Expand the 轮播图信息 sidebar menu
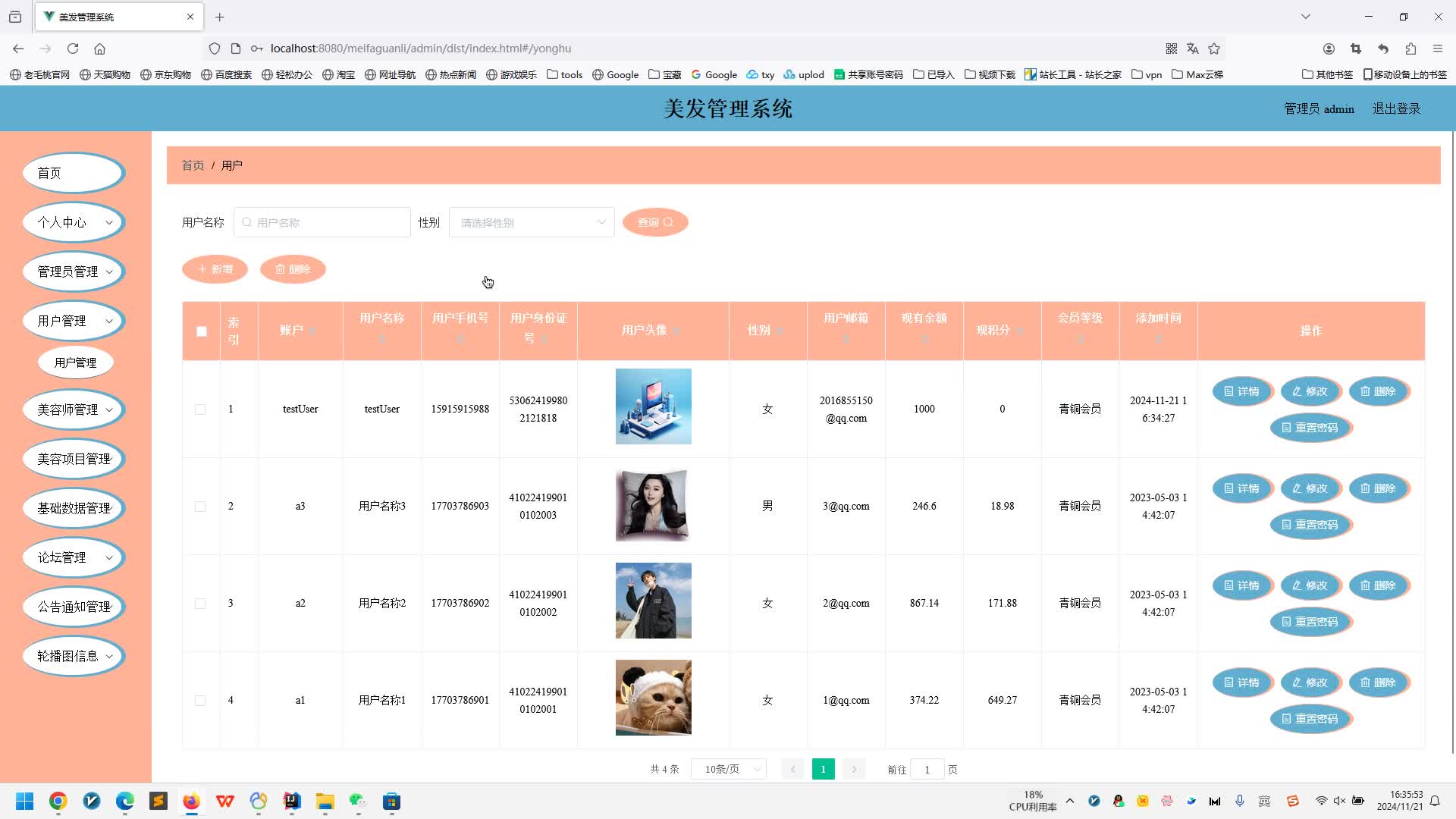 (x=74, y=656)
